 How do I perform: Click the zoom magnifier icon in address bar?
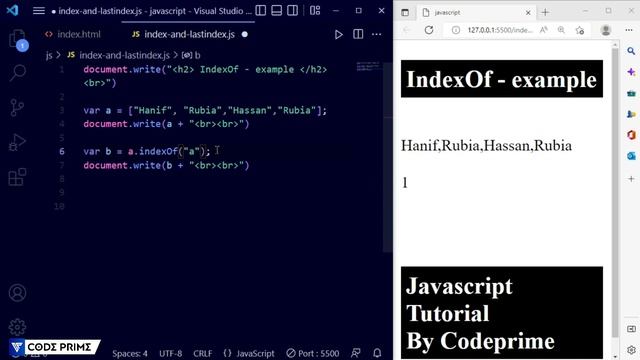point(561,30)
